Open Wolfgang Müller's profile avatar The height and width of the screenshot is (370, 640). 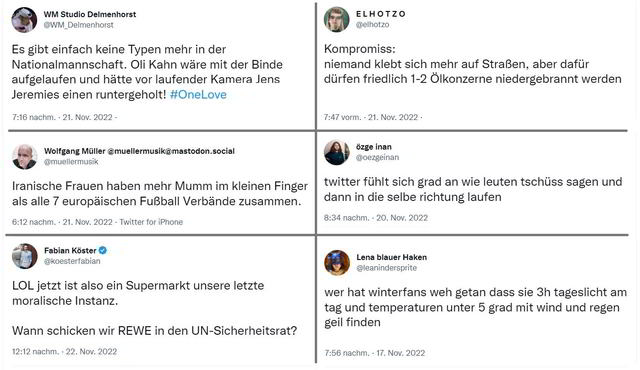pyautogui.click(x=24, y=156)
